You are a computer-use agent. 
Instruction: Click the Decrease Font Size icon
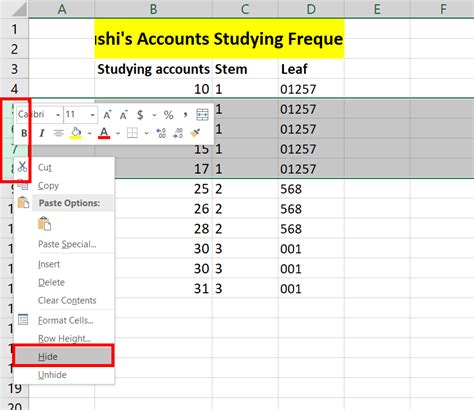tap(123, 115)
